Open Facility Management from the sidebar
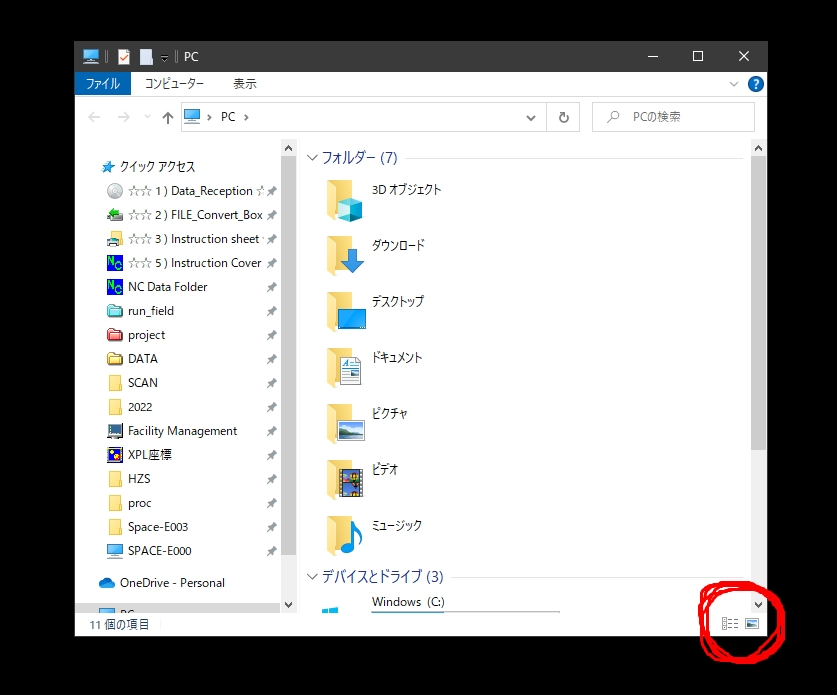837x695 pixels. point(181,430)
